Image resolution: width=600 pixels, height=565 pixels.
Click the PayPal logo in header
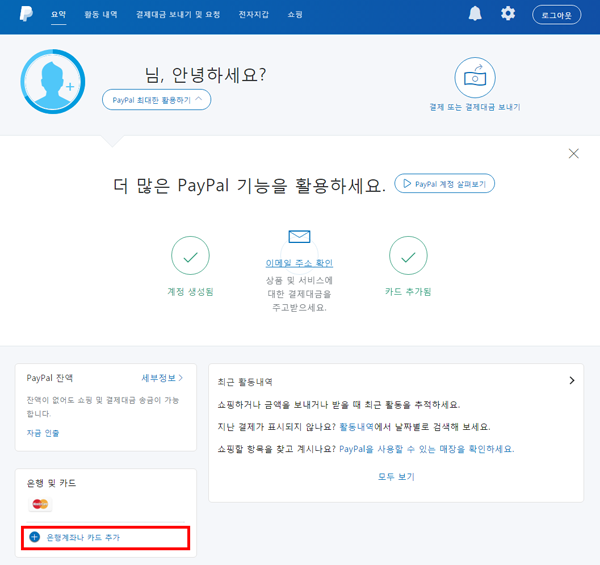(26, 14)
